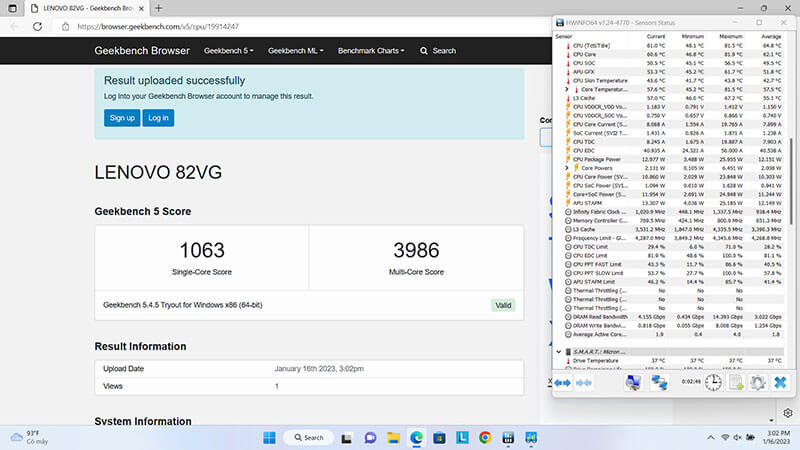
Task: Expand the Core Powers sensor group
Action: click(x=567, y=168)
